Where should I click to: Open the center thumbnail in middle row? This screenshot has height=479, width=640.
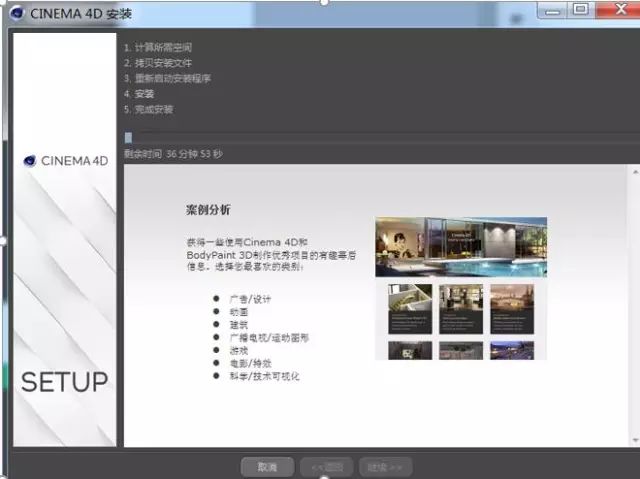[x=460, y=309]
